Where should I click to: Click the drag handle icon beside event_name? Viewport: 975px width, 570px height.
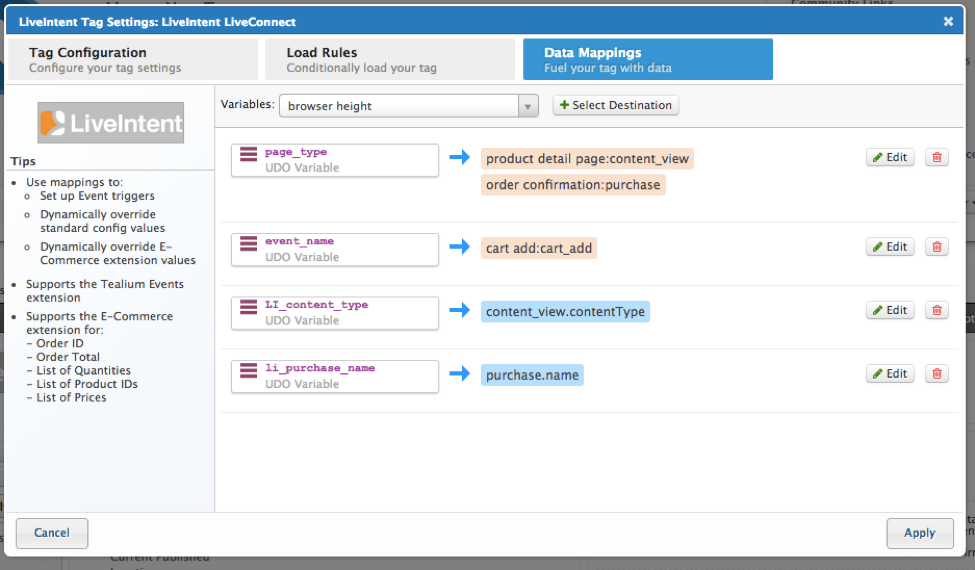pyautogui.click(x=249, y=248)
